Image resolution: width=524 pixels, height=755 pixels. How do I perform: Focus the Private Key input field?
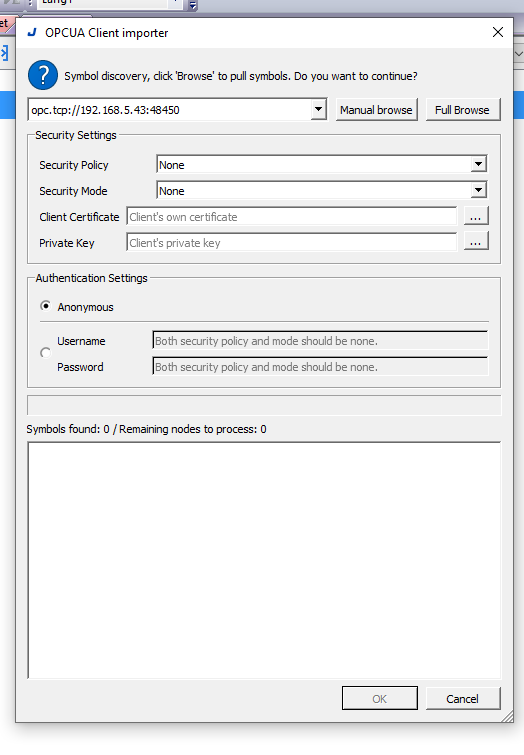pos(292,242)
